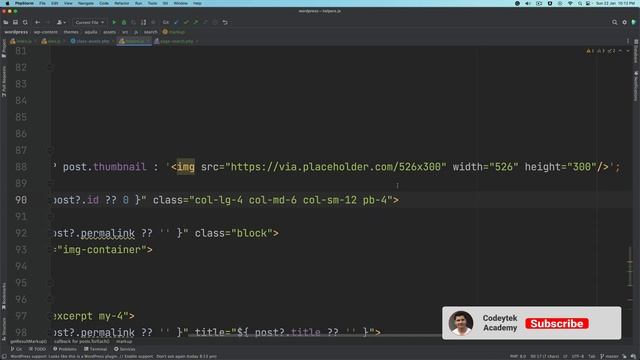640x360 pixels.
Task: Click the search breadcrumb folder
Action: (x=151, y=32)
